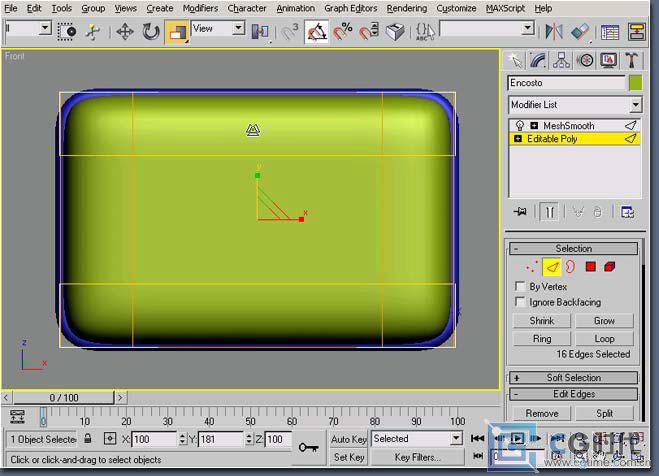Open the MAXScript menu
The height and width of the screenshot is (476, 659).
point(505,8)
